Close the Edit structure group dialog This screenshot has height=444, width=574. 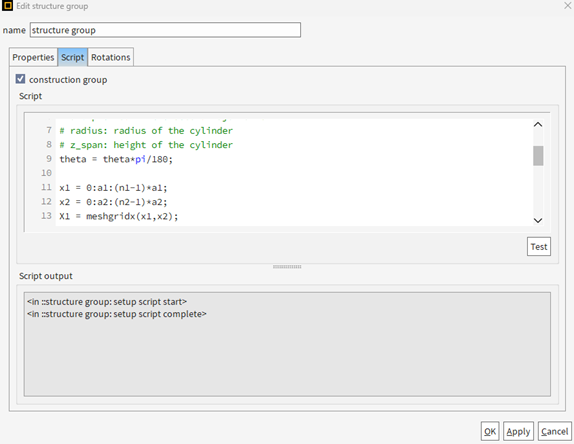(x=568, y=5)
